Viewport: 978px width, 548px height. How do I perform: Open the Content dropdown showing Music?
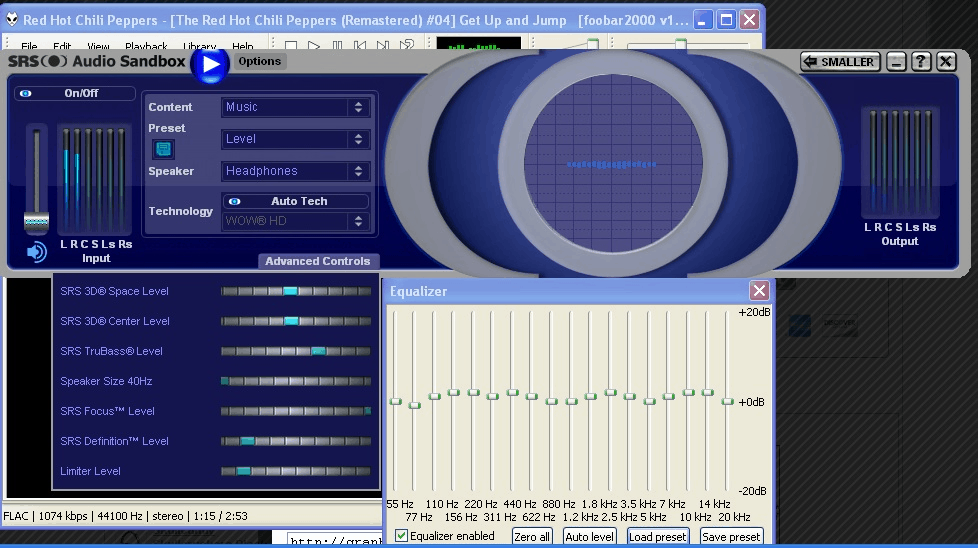coord(295,107)
